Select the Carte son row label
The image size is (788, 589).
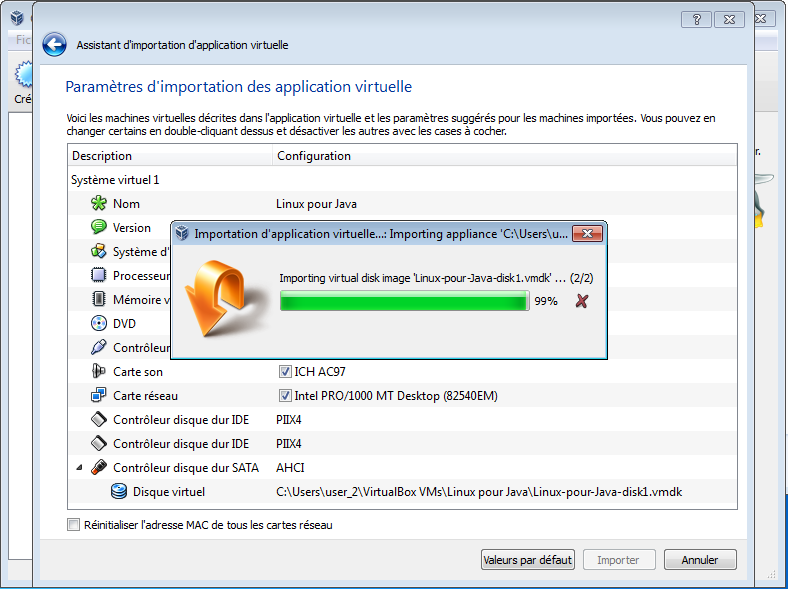[x=138, y=372]
